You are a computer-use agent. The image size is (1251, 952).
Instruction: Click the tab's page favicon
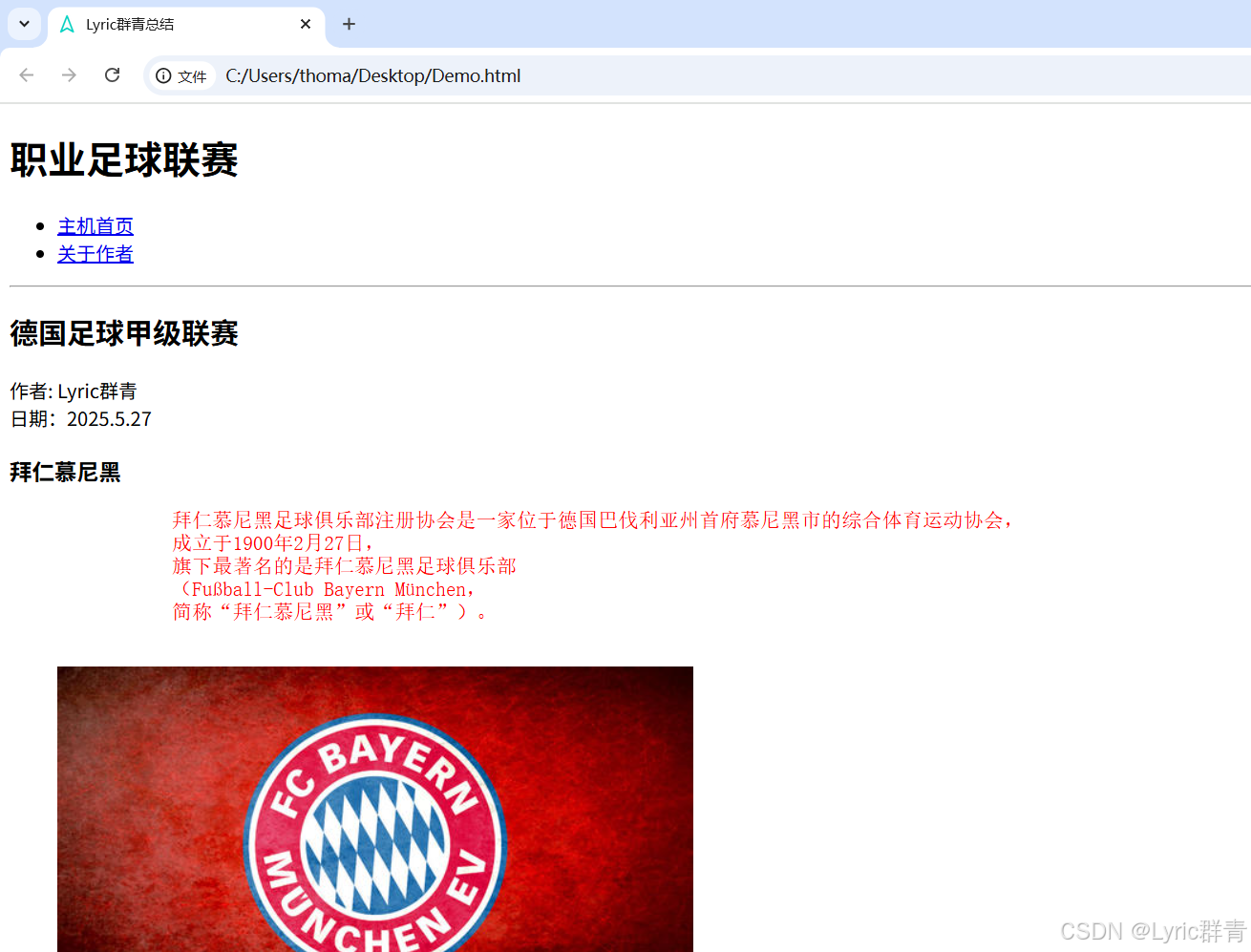[67, 24]
